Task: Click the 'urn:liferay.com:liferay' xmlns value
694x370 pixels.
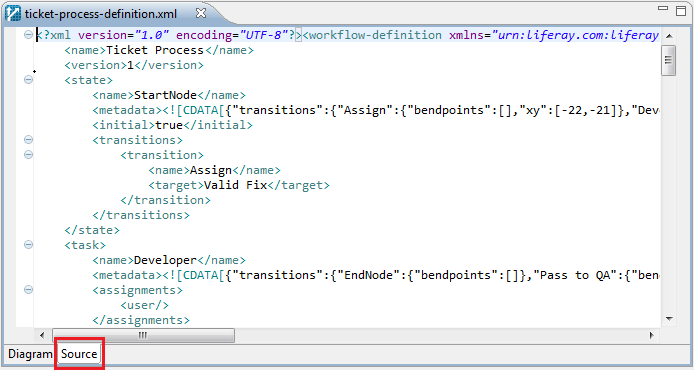Action: (x=578, y=35)
